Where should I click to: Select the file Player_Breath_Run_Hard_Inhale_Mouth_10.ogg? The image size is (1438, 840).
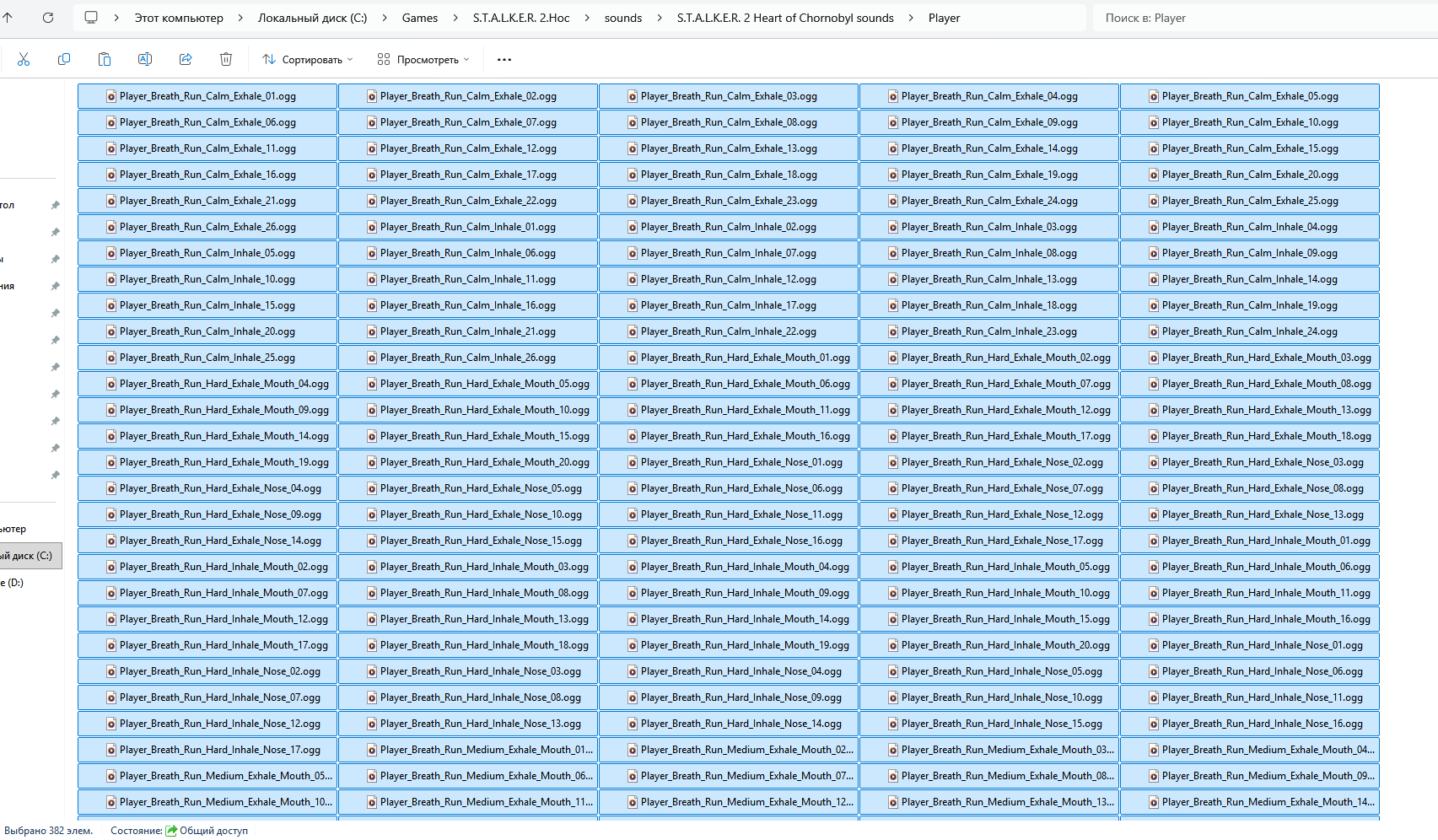pyautogui.click(x=989, y=593)
